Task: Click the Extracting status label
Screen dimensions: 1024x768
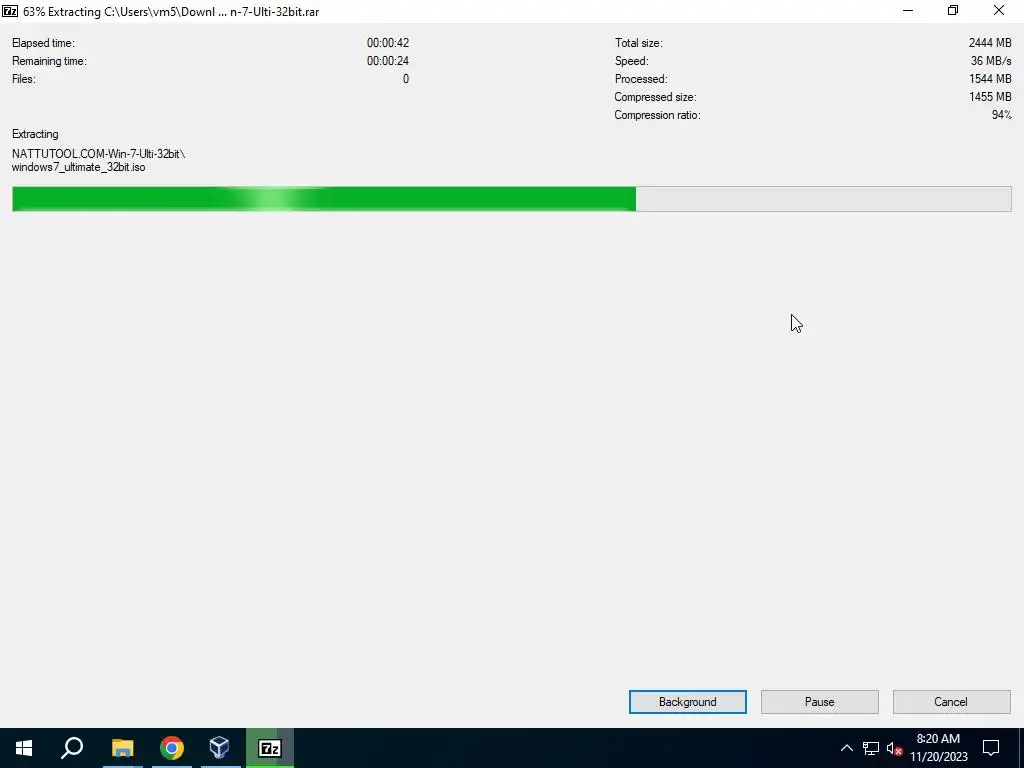Action: [x=35, y=134]
